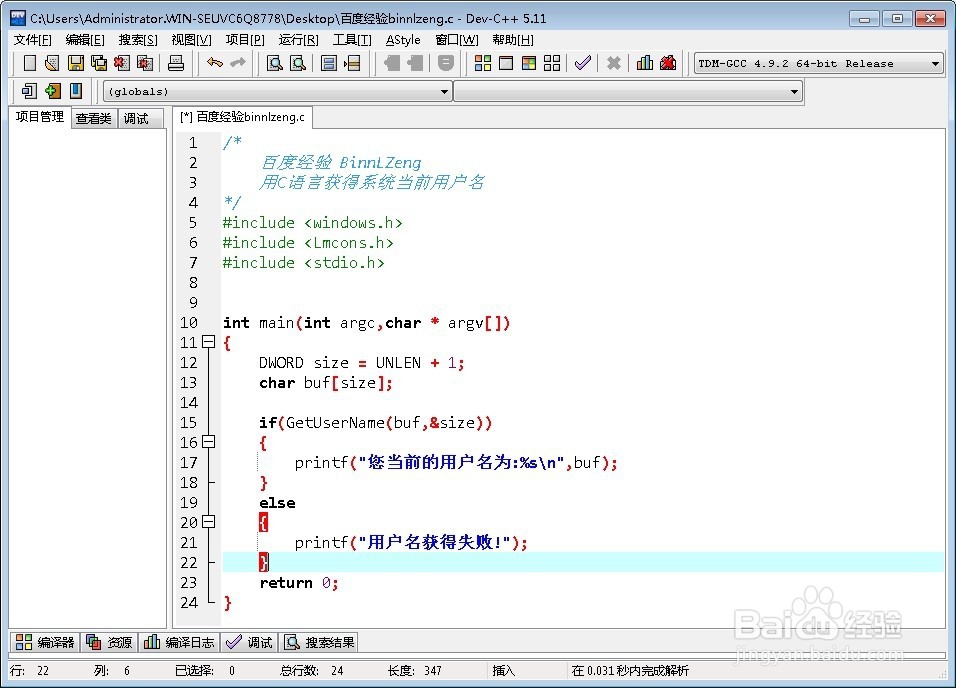This screenshot has width=956, height=688.
Task: Click the Go to line icon
Action: coord(352,63)
